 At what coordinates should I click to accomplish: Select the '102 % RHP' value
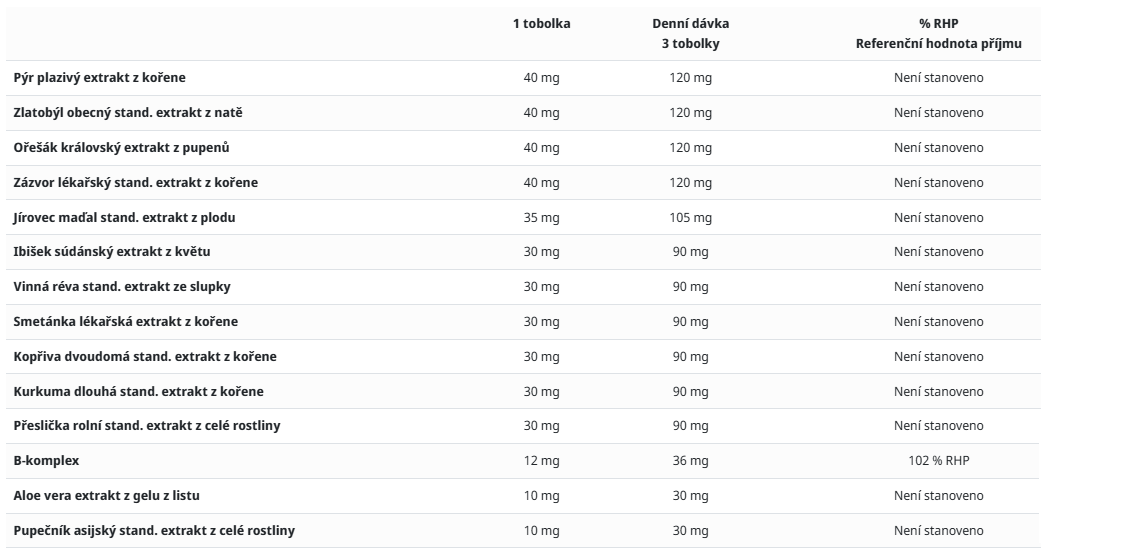click(x=938, y=461)
